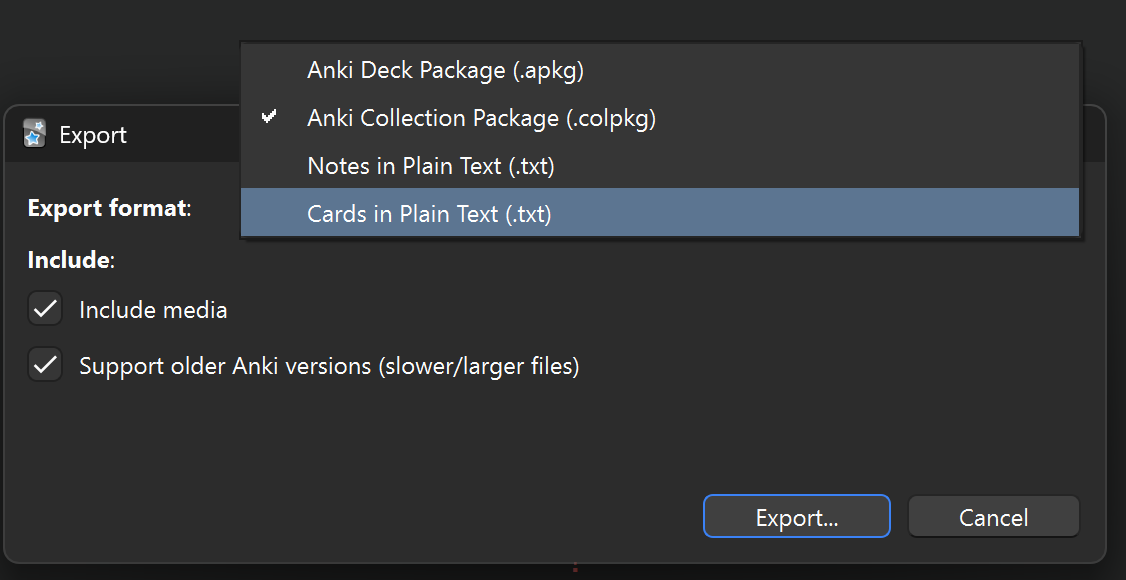Click the "Export" window title text
Image resolution: width=1126 pixels, height=580 pixels.
click(93, 135)
